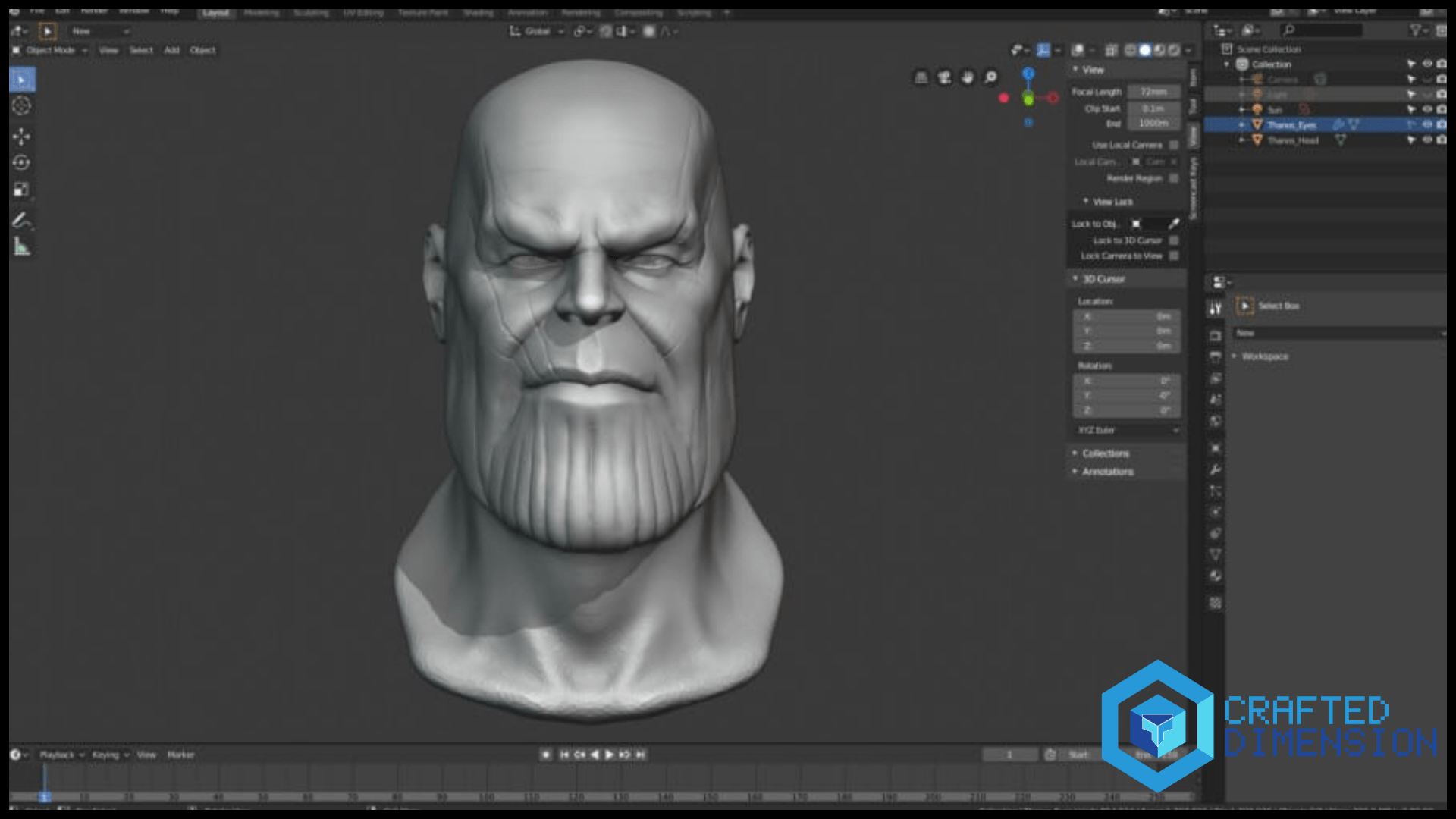Select the Select Box tool in left toolbar
This screenshot has width=1456, height=819.
coord(22,80)
